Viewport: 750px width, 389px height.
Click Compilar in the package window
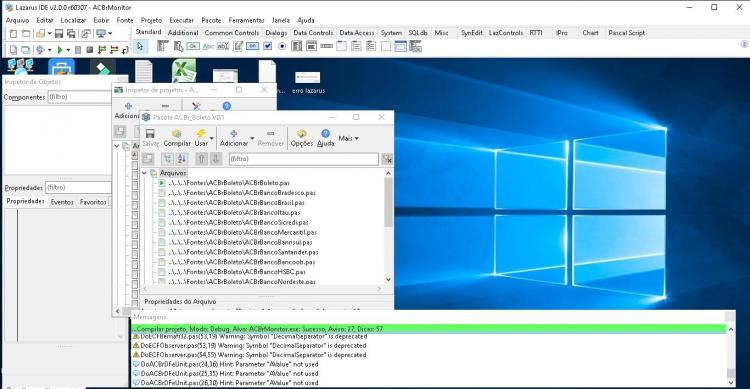(x=177, y=138)
